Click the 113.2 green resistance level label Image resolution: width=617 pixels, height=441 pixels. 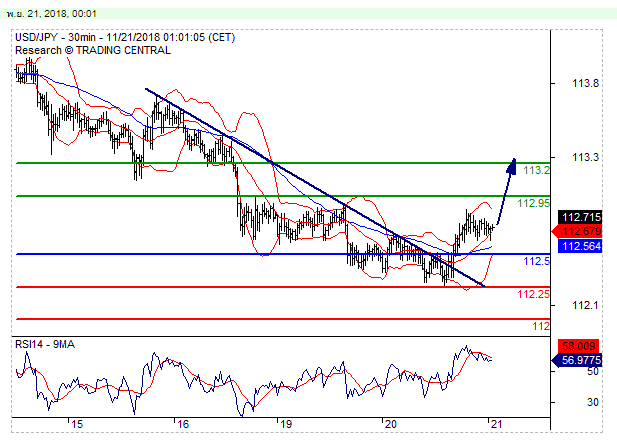[536, 171]
